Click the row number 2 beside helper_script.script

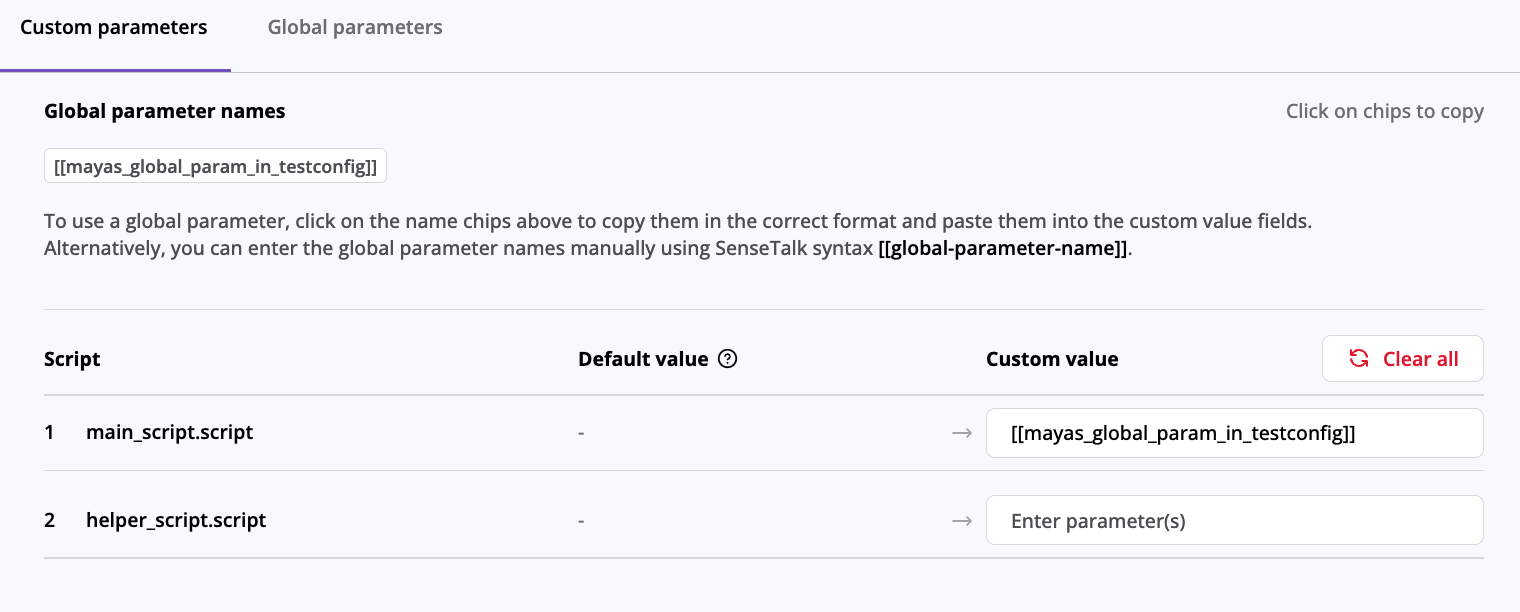point(50,520)
